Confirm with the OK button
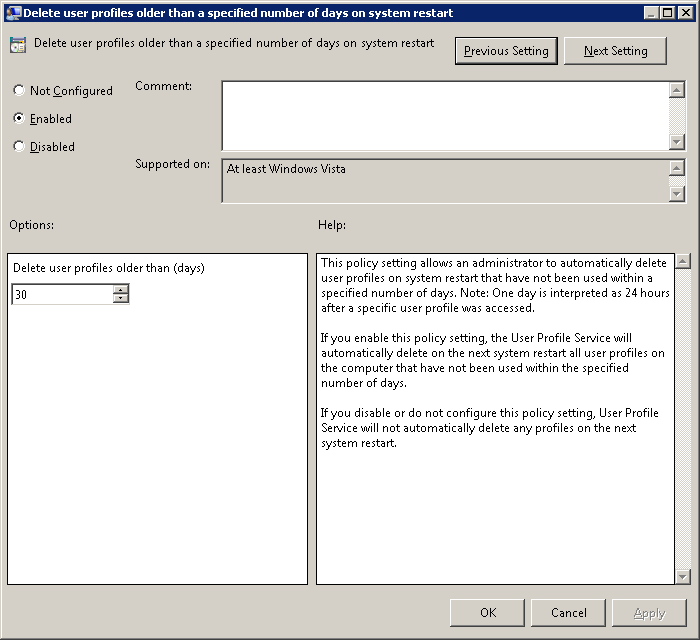The height and width of the screenshot is (640, 700). pyautogui.click(x=488, y=613)
